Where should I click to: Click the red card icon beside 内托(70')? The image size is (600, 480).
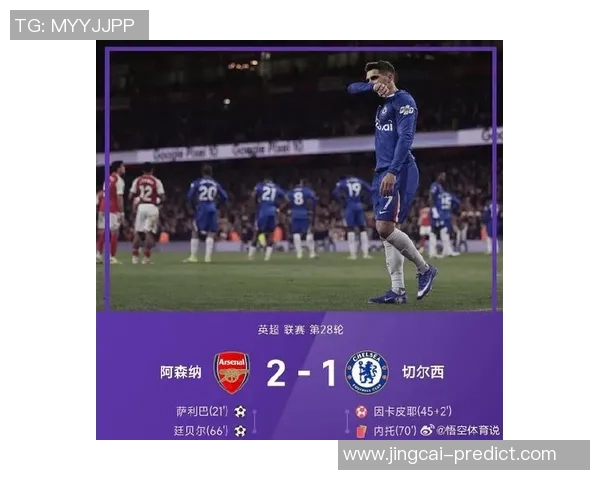pyautogui.click(x=361, y=431)
